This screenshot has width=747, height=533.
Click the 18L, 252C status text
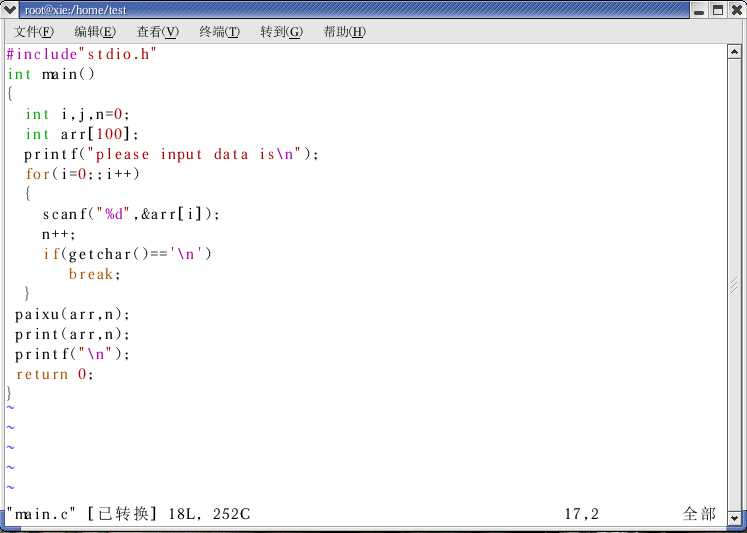coord(209,514)
